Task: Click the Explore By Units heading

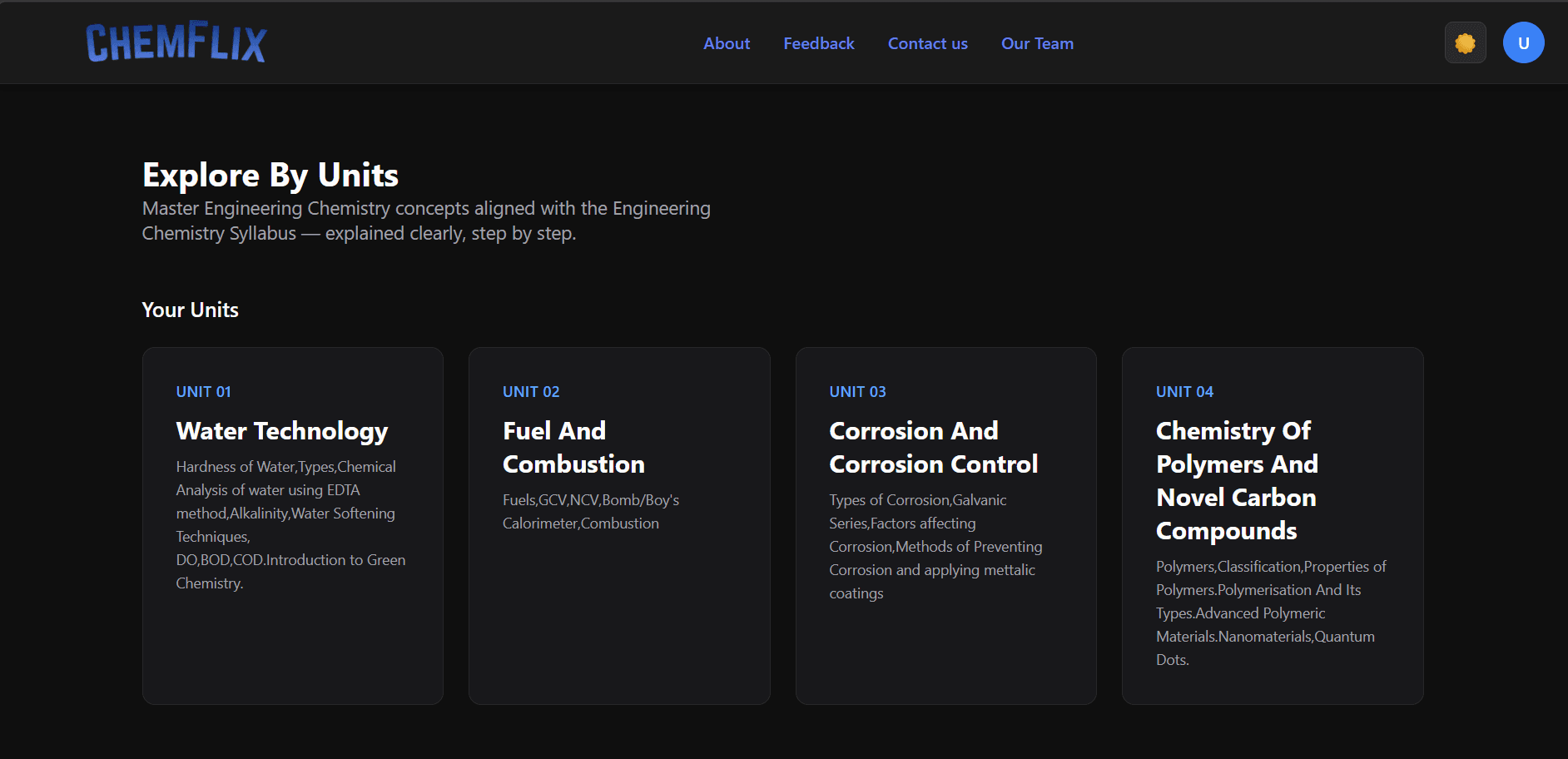Action: [270, 176]
